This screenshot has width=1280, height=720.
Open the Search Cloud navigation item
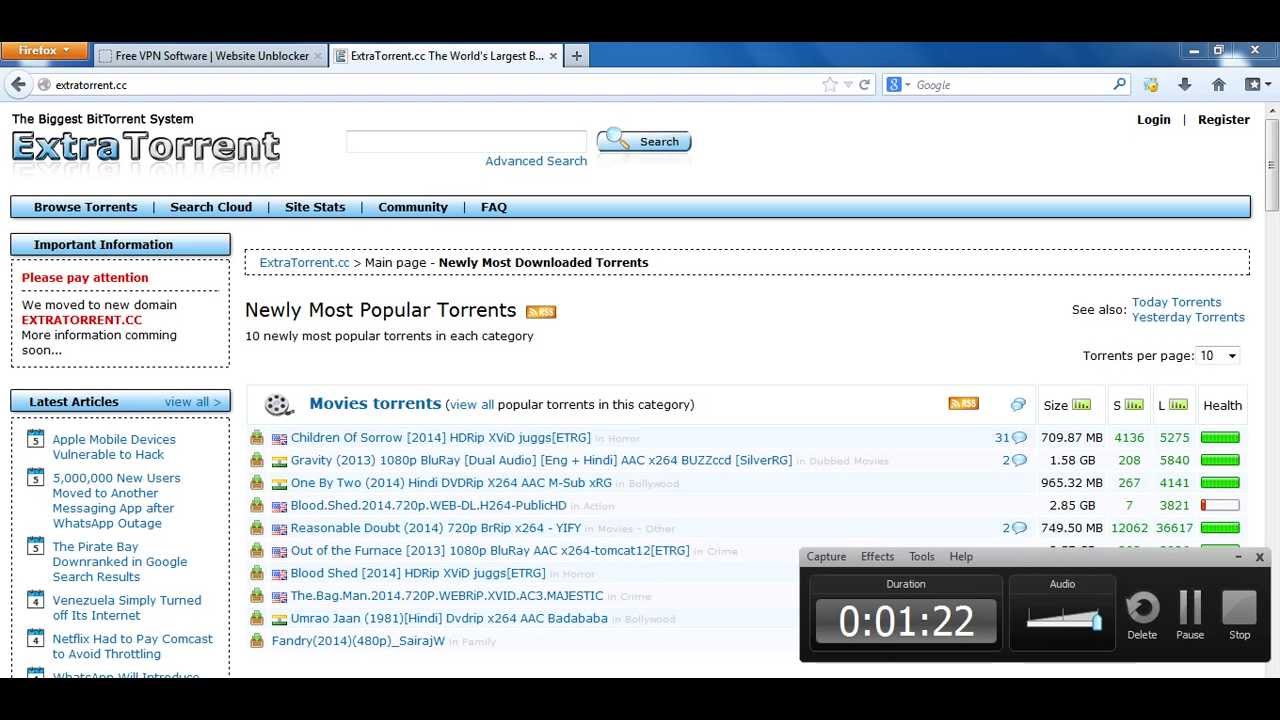click(211, 207)
